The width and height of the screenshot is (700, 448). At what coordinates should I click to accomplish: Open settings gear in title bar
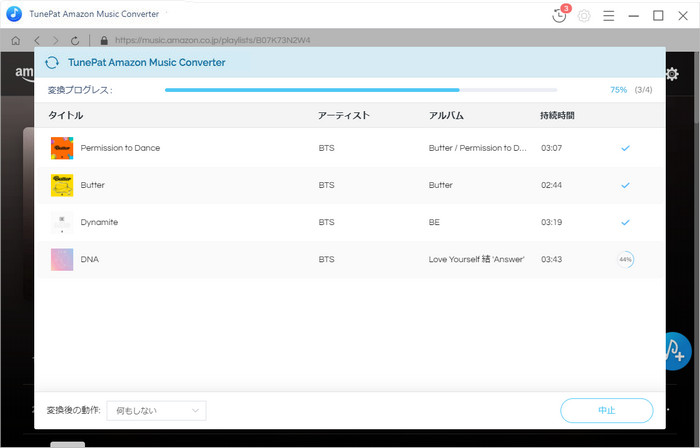tap(584, 16)
